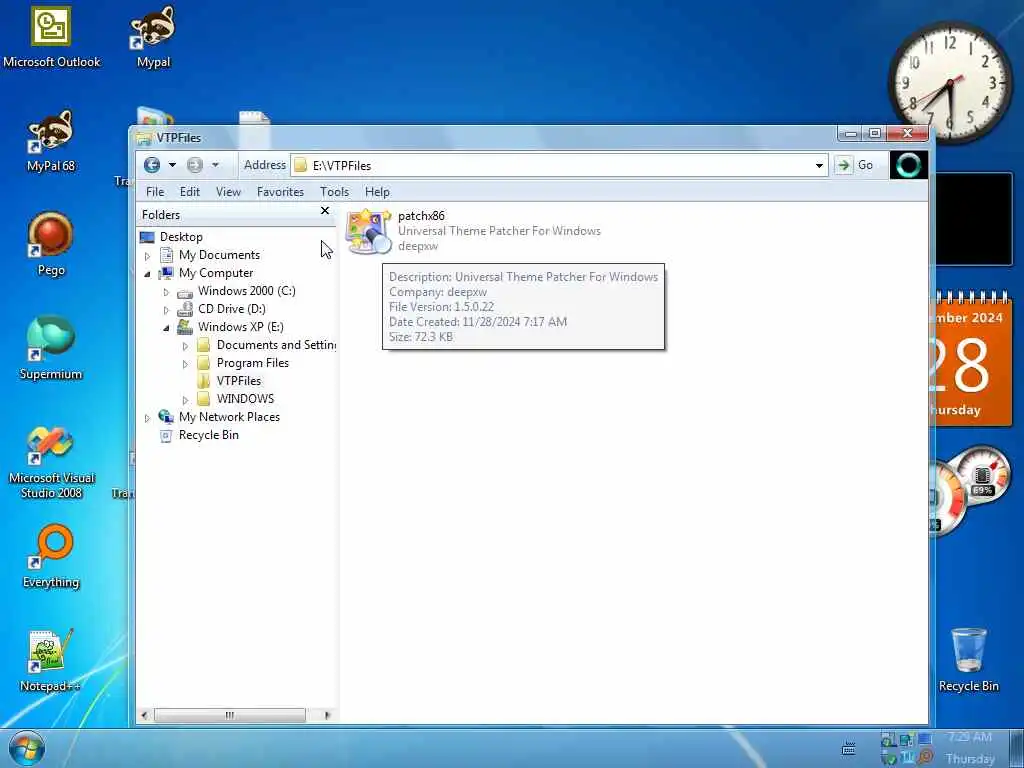The image size is (1024, 768).
Task: Click the keyboard icon in taskbar
Action: coord(848,748)
